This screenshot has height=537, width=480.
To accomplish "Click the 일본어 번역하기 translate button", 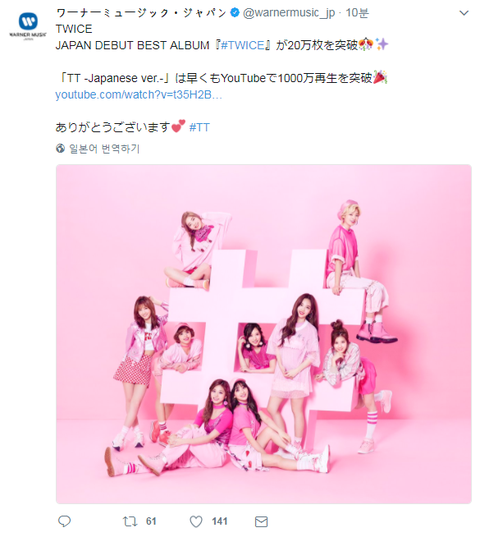I will [x=104, y=149].
